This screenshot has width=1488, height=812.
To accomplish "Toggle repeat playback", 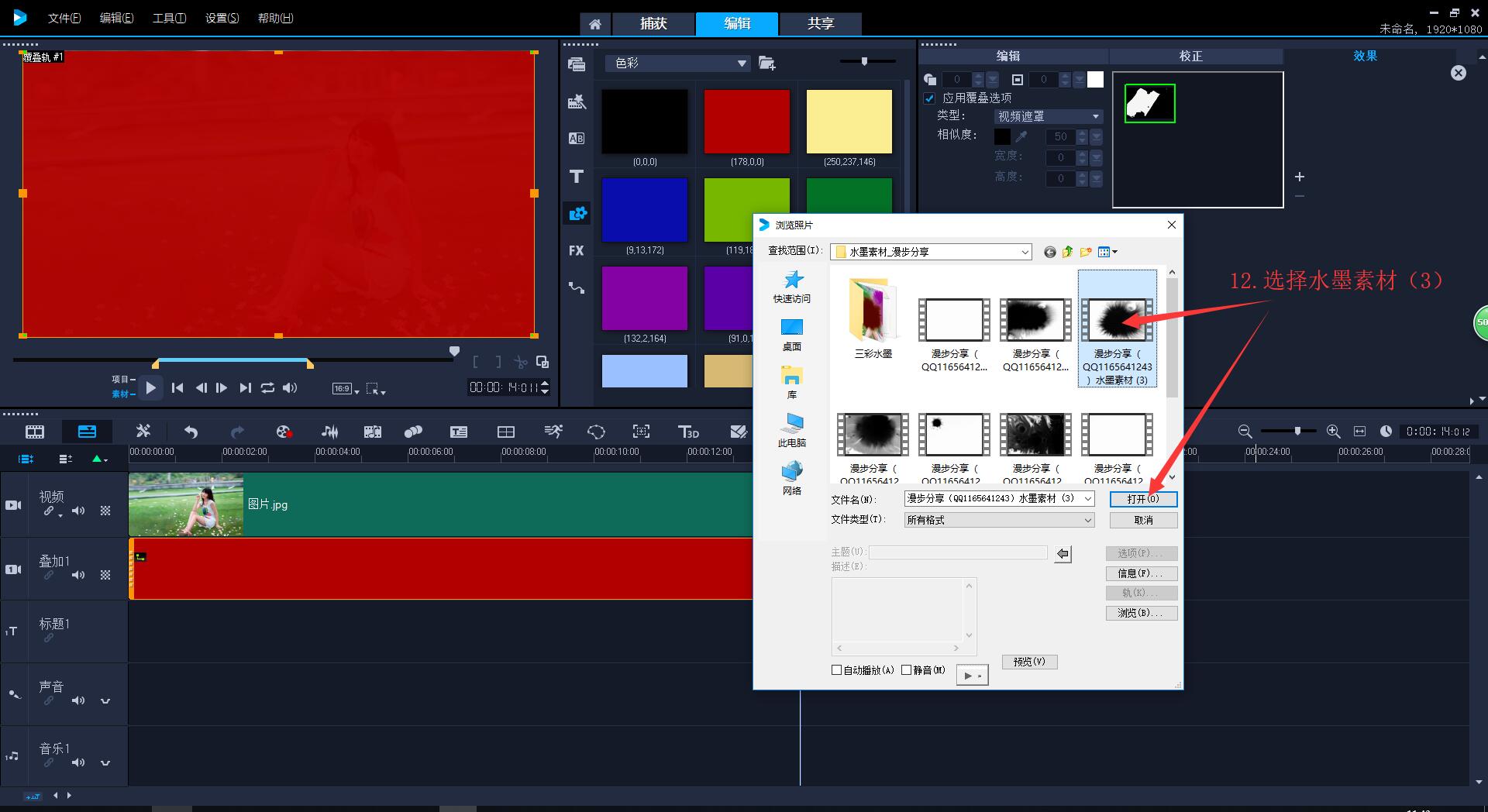I will point(267,387).
